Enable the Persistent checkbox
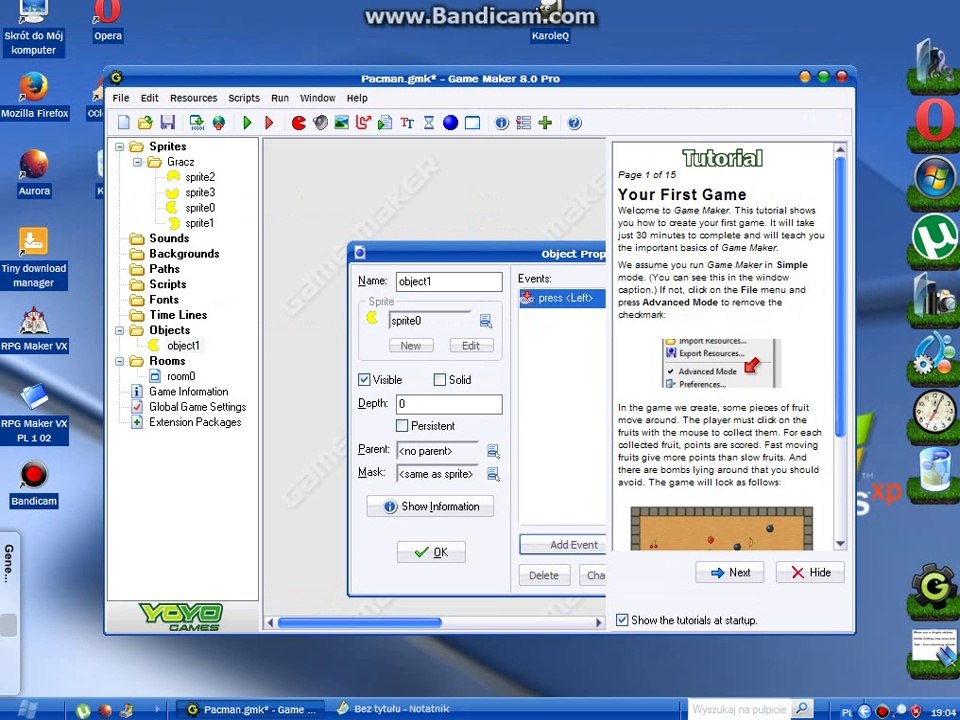The width and height of the screenshot is (960, 720). tap(402, 426)
